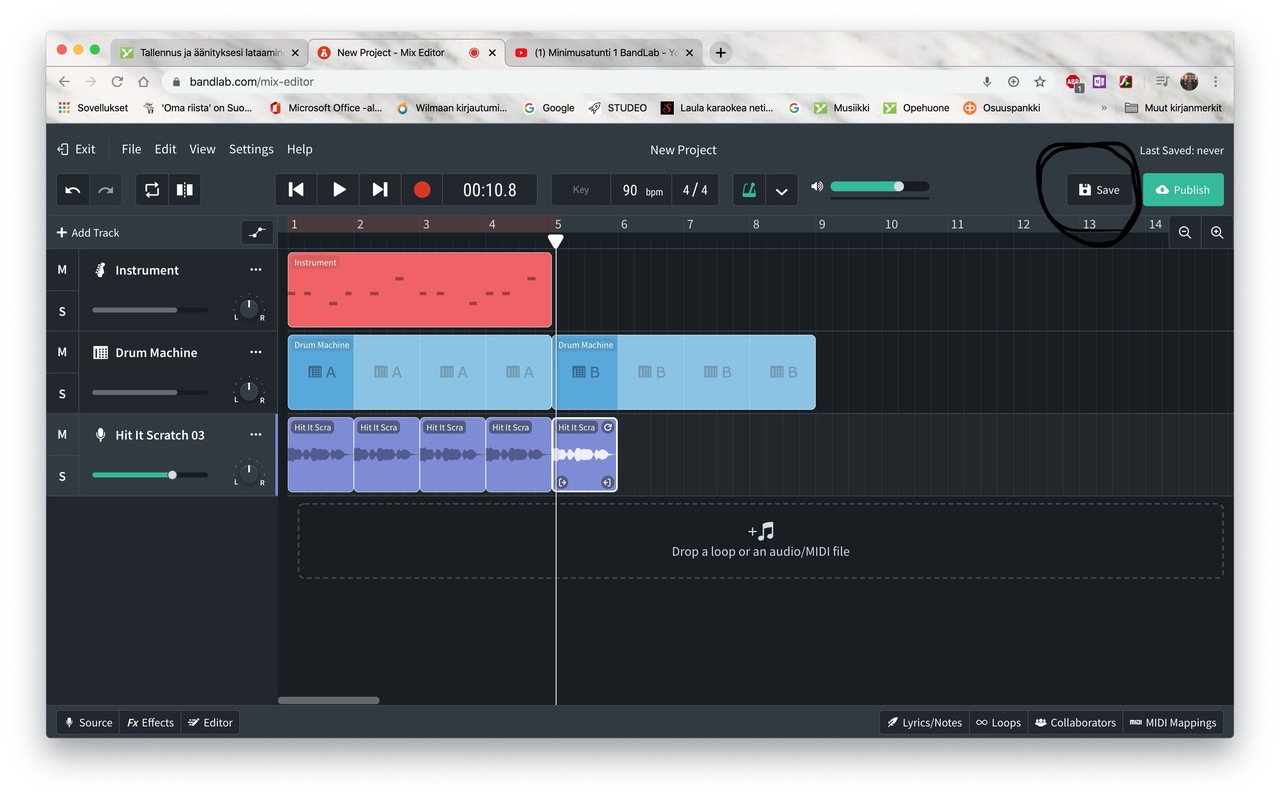Click the green Publish button
The image size is (1280, 799).
click(1182, 190)
